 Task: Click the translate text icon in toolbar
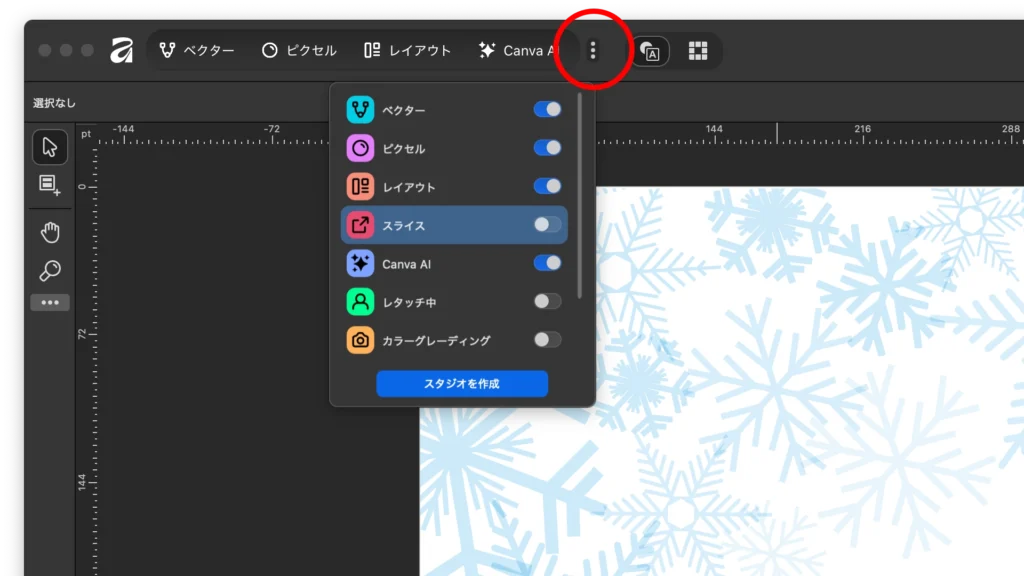650,51
